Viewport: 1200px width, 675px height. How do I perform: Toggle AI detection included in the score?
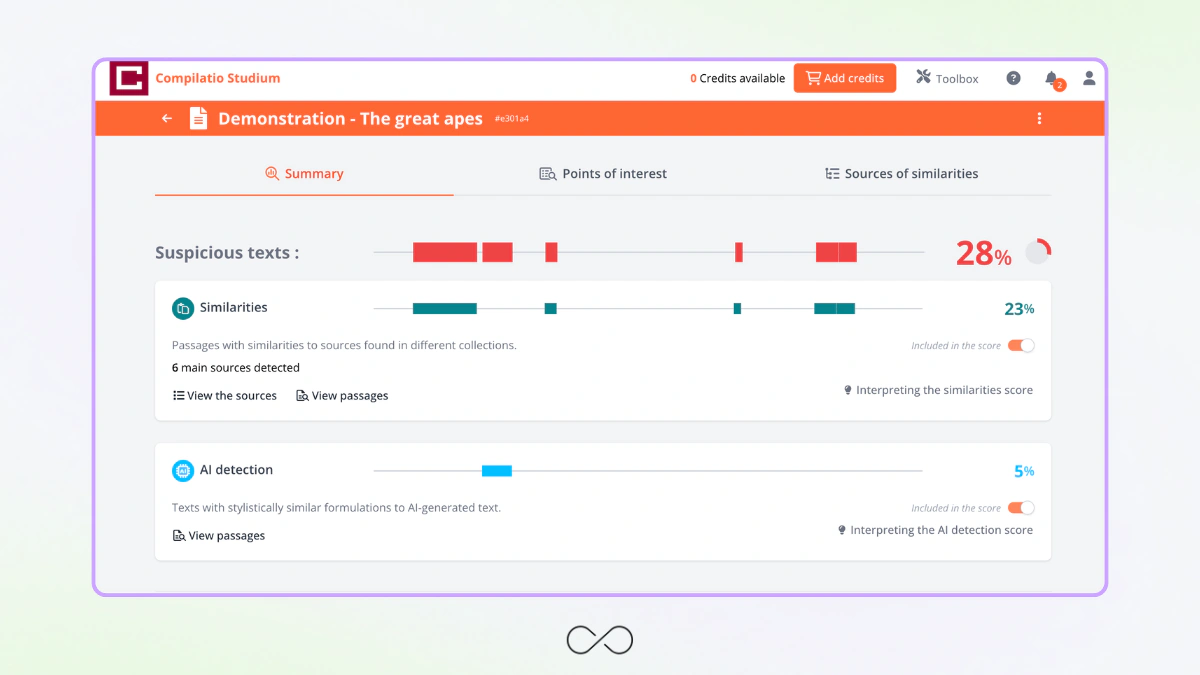(1021, 508)
